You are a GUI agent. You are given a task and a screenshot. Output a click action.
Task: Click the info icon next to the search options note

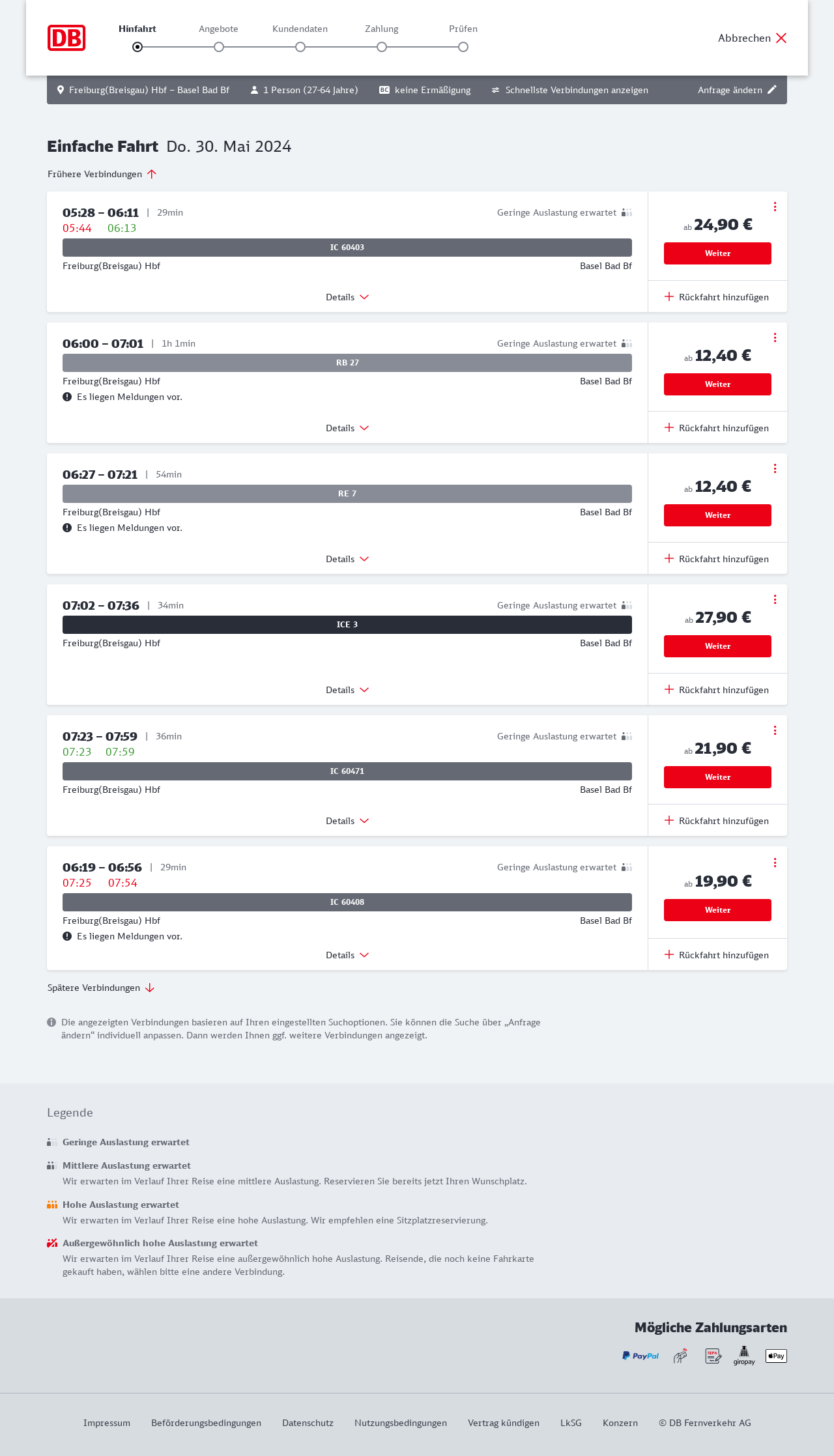51,1022
